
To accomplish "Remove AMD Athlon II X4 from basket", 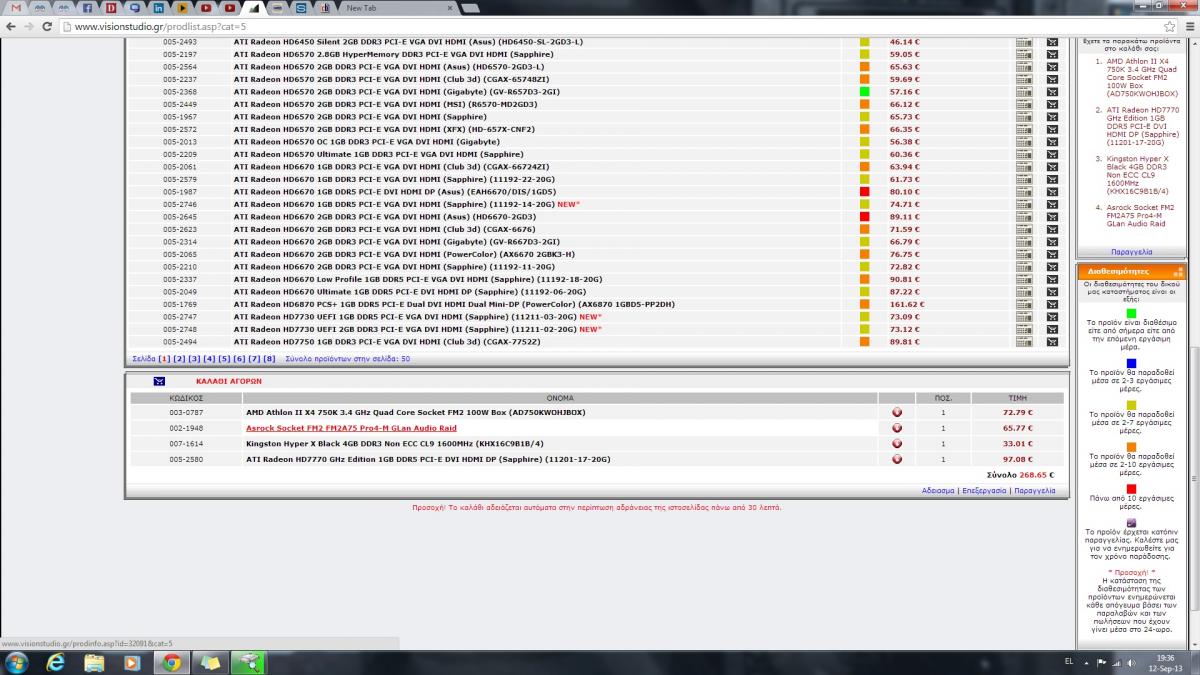I will click(x=897, y=412).
